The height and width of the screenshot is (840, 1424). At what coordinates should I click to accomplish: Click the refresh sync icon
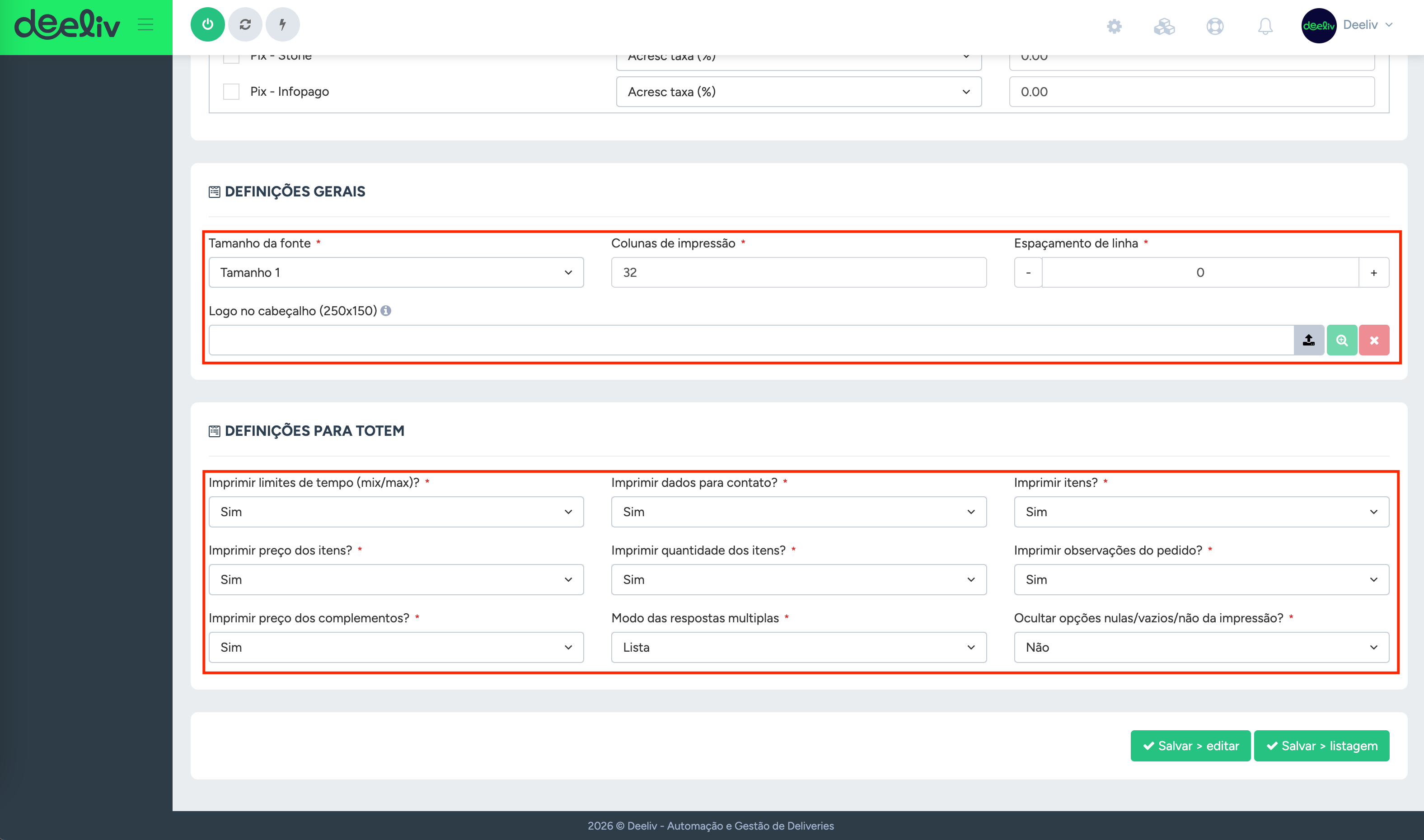point(244,24)
